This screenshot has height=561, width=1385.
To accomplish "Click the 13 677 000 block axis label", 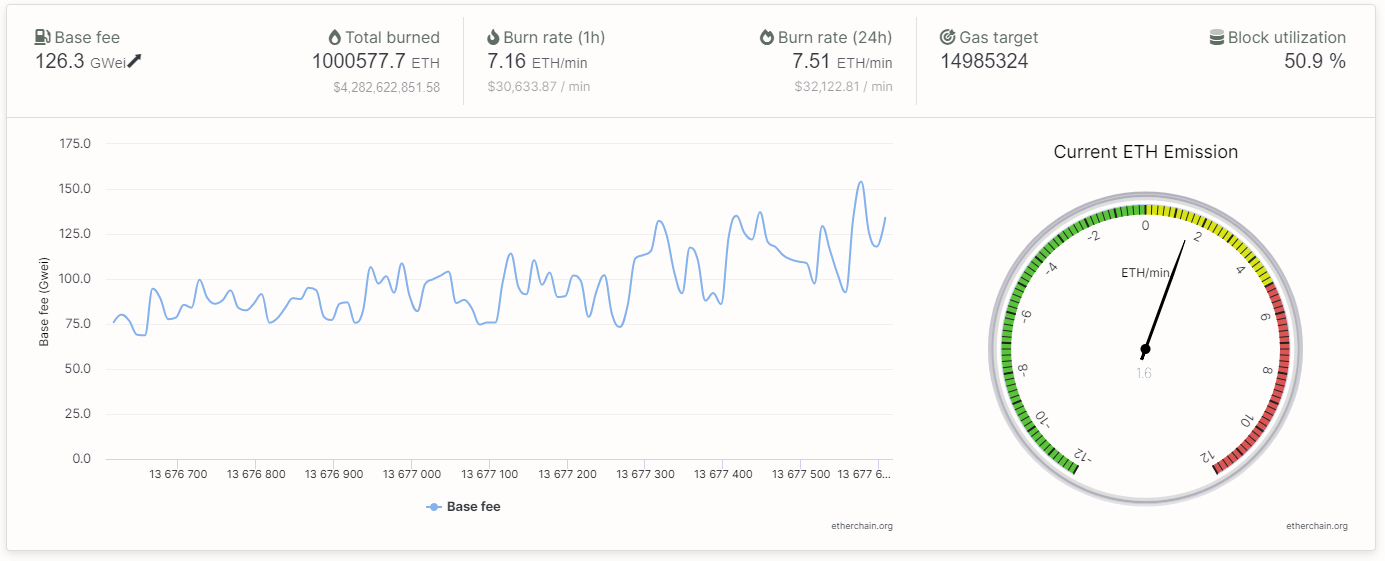I will coord(412,474).
